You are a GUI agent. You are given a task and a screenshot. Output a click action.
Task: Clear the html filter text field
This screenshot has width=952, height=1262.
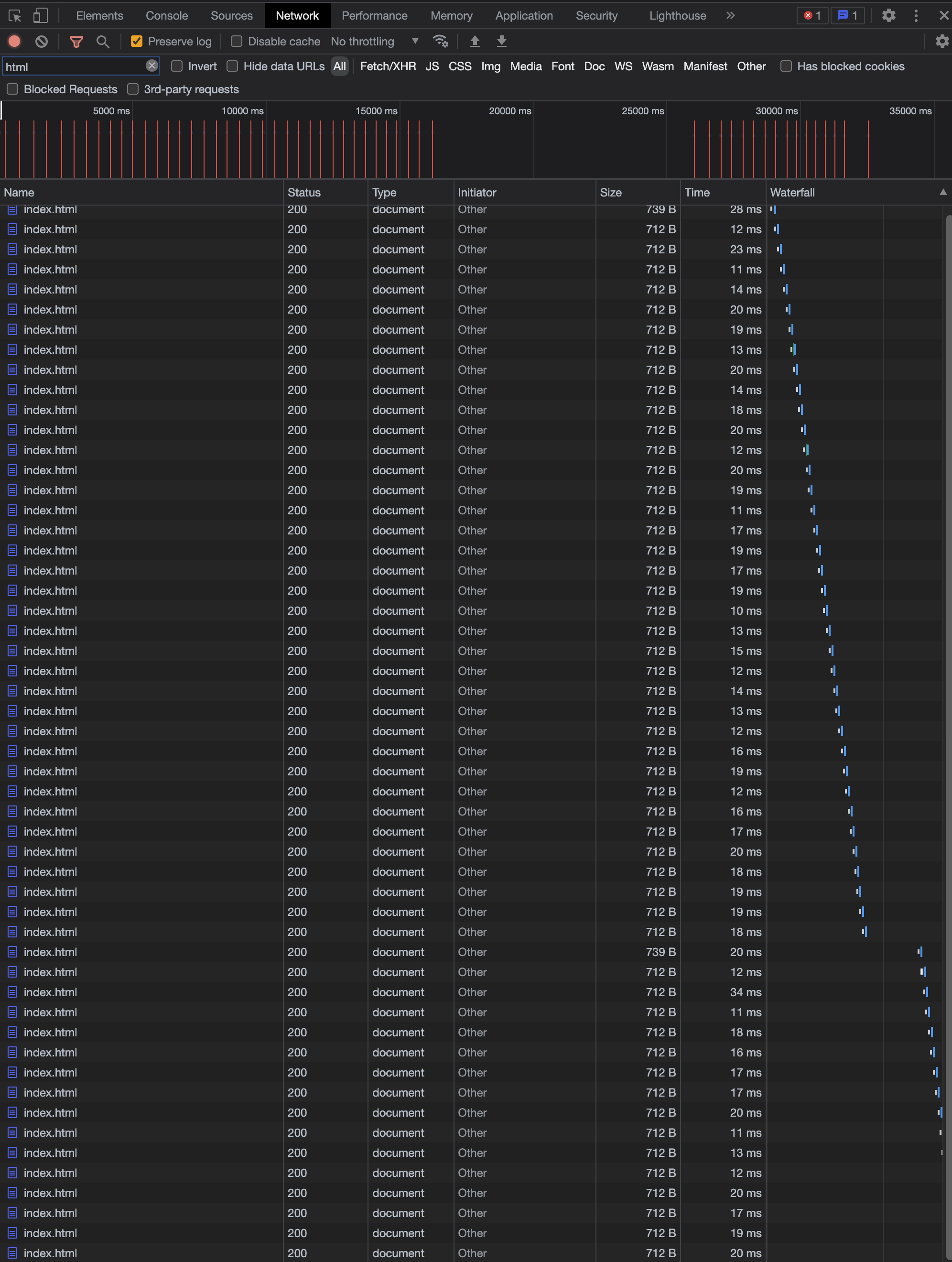click(x=151, y=65)
